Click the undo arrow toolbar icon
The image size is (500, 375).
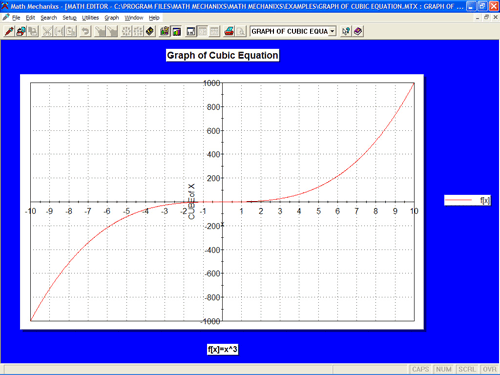pyautogui.click(x=86, y=31)
